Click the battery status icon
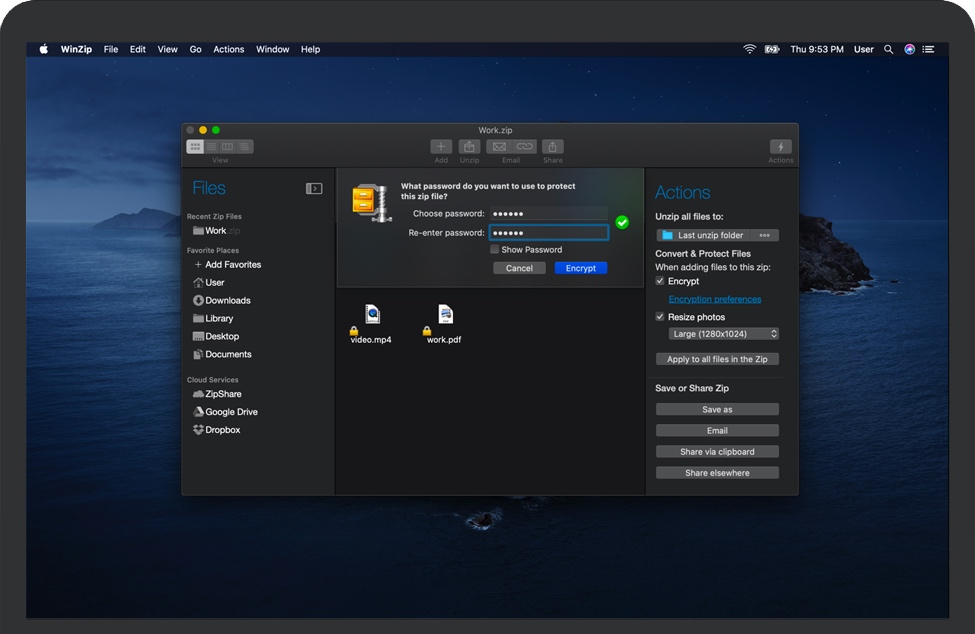 pos(772,49)
